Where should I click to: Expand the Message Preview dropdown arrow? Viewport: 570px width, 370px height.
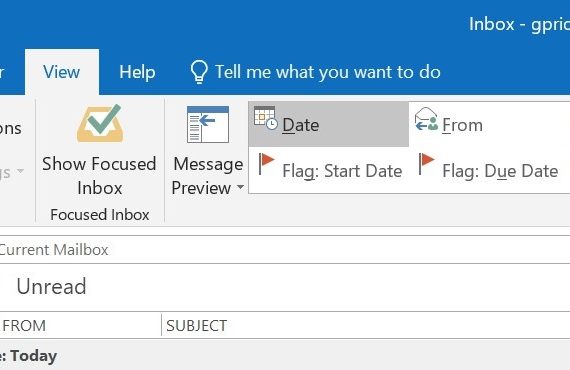point(240,187)
